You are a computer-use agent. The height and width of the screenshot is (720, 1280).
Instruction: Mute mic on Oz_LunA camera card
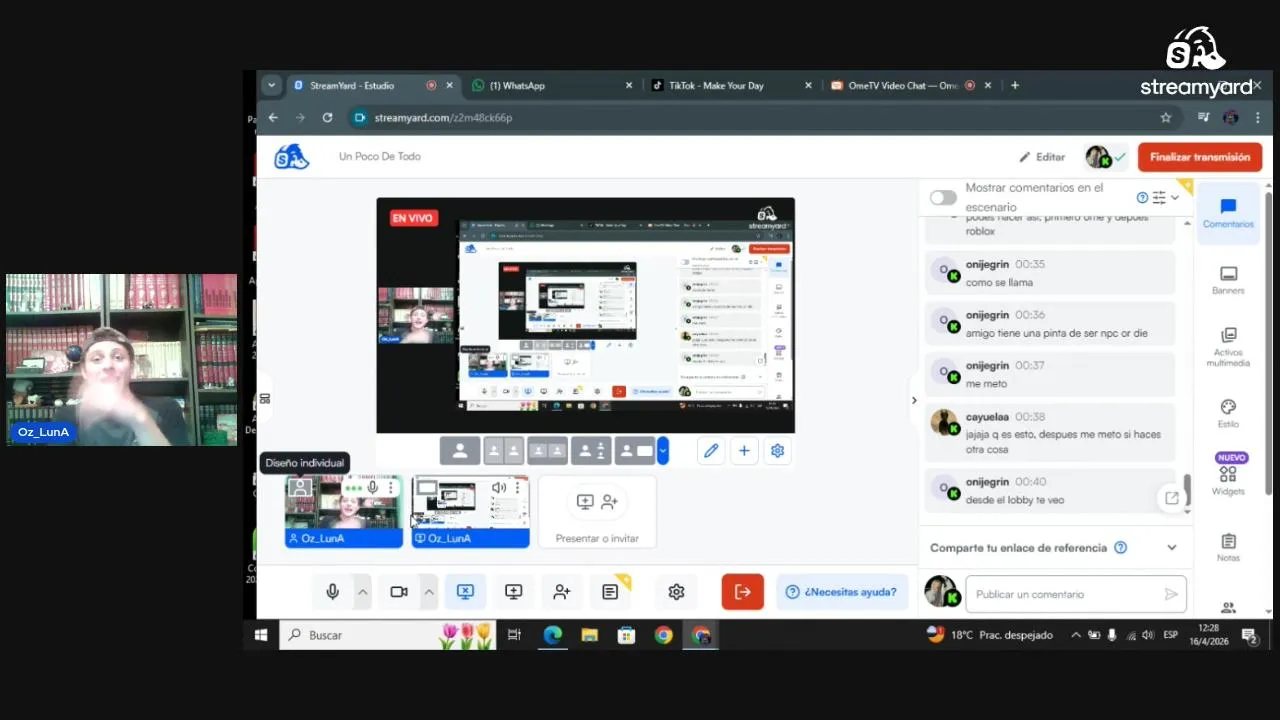coord(373,488)
